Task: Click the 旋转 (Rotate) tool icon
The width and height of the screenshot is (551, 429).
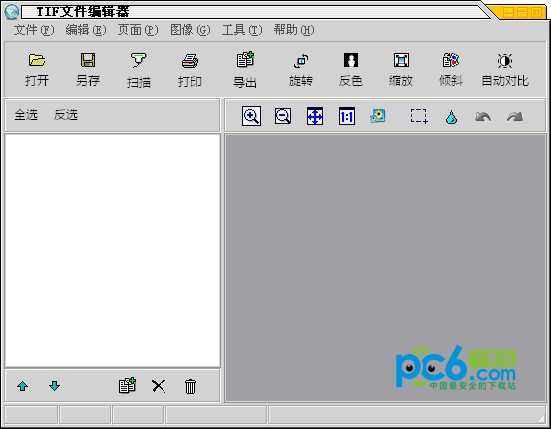Action: click(301, 61)
